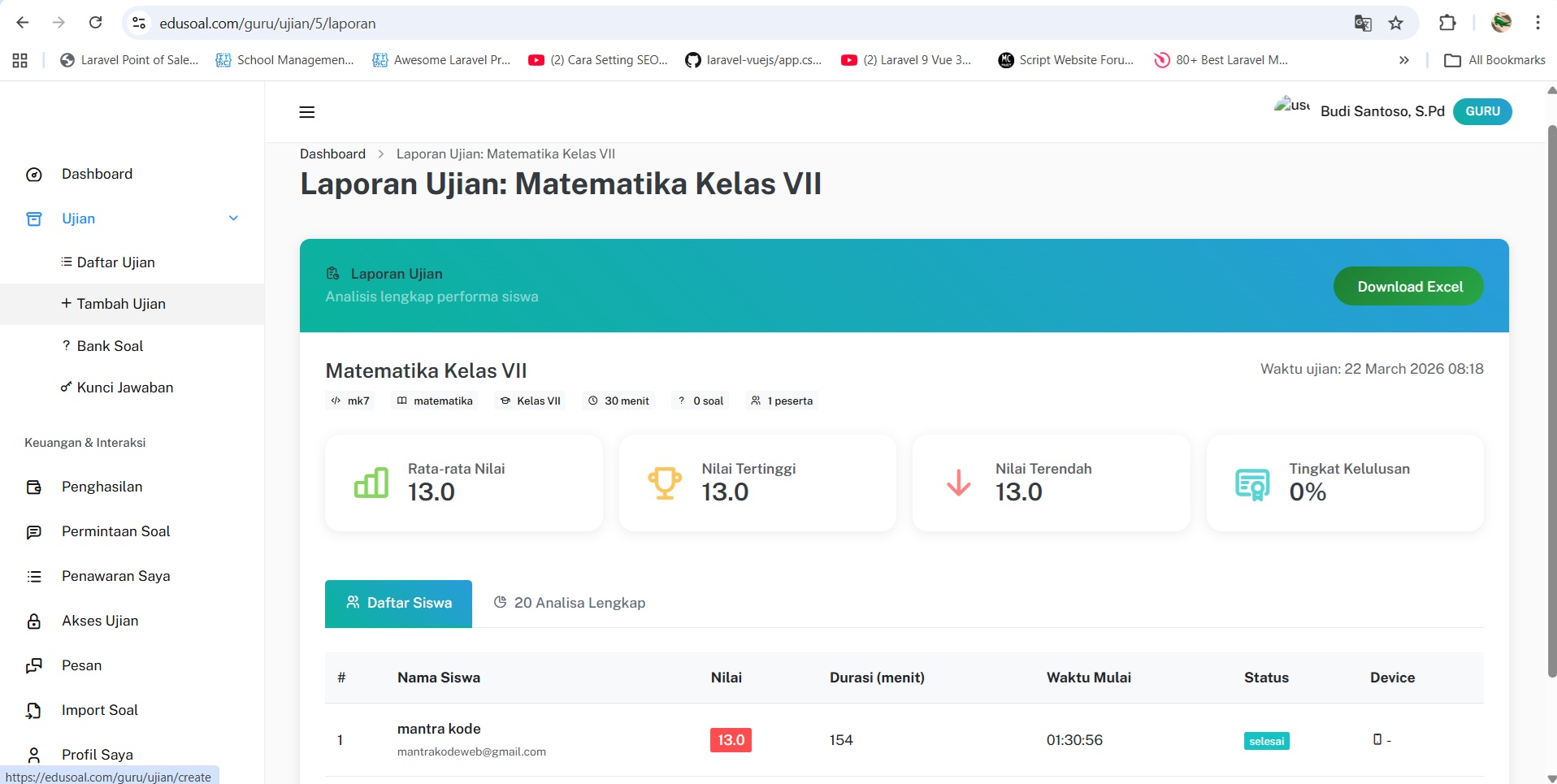Select the Akses Ujian lock icon
This screenshot has height=784, width=1557.
[x=33, y=621]
